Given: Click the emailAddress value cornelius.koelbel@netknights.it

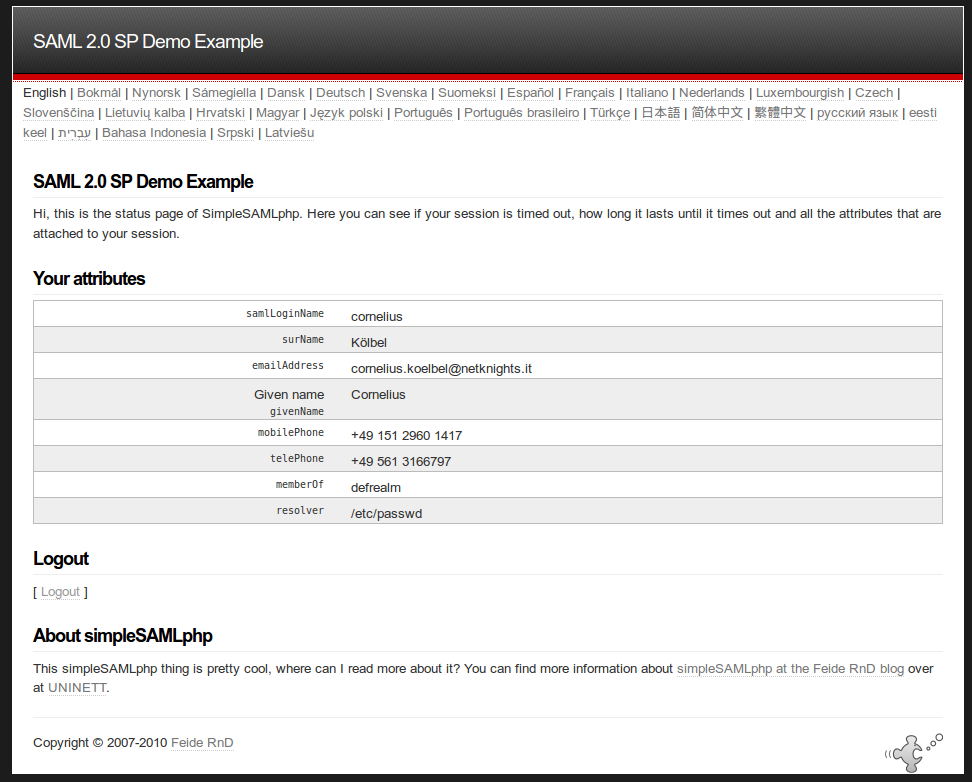Looking at the screenshot, I should pyautogui.click(x=441, y=368).
